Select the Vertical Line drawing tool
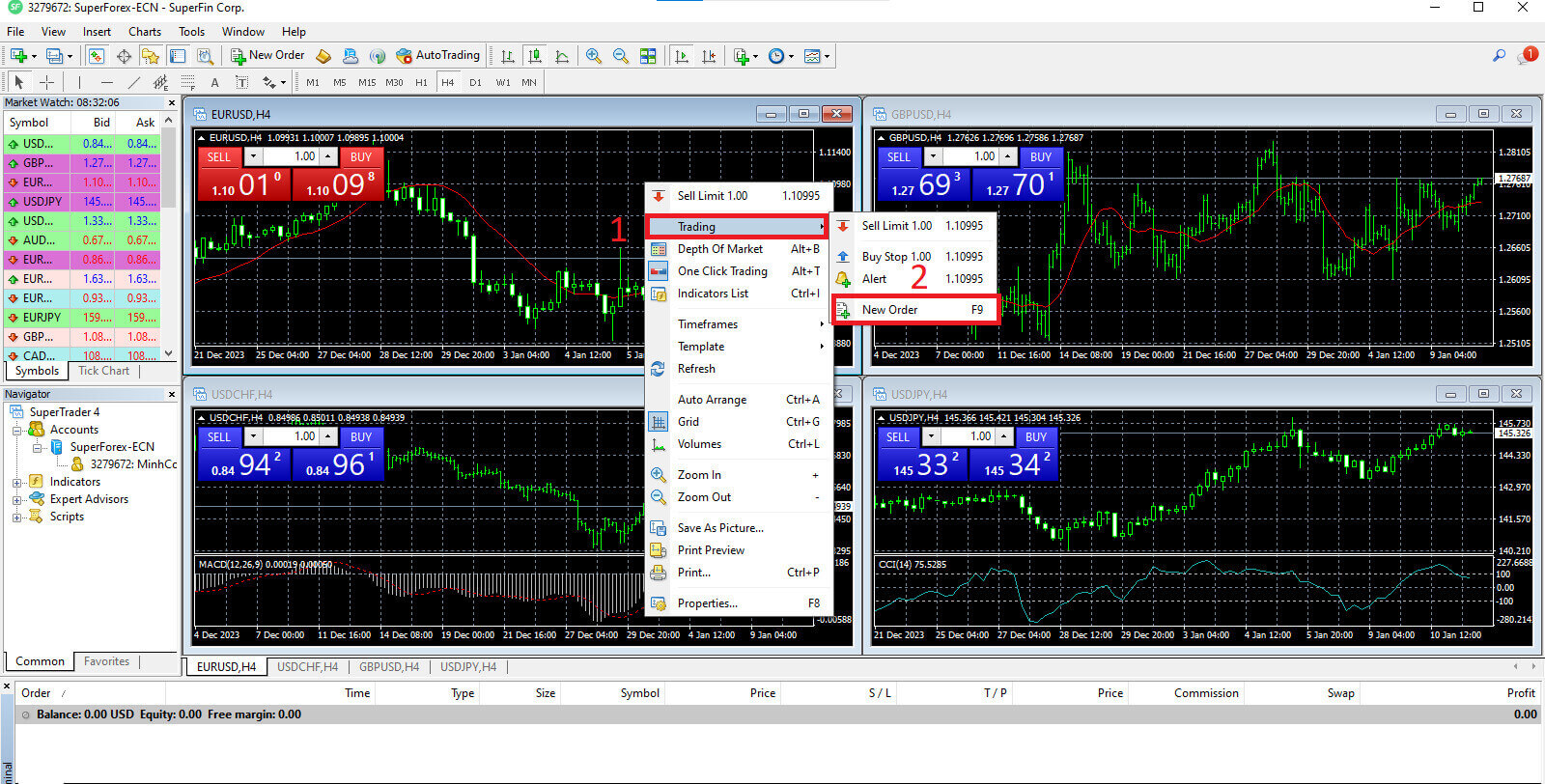Image resolution: width=1545 pixels, height=784 pixels. [79, 82]
